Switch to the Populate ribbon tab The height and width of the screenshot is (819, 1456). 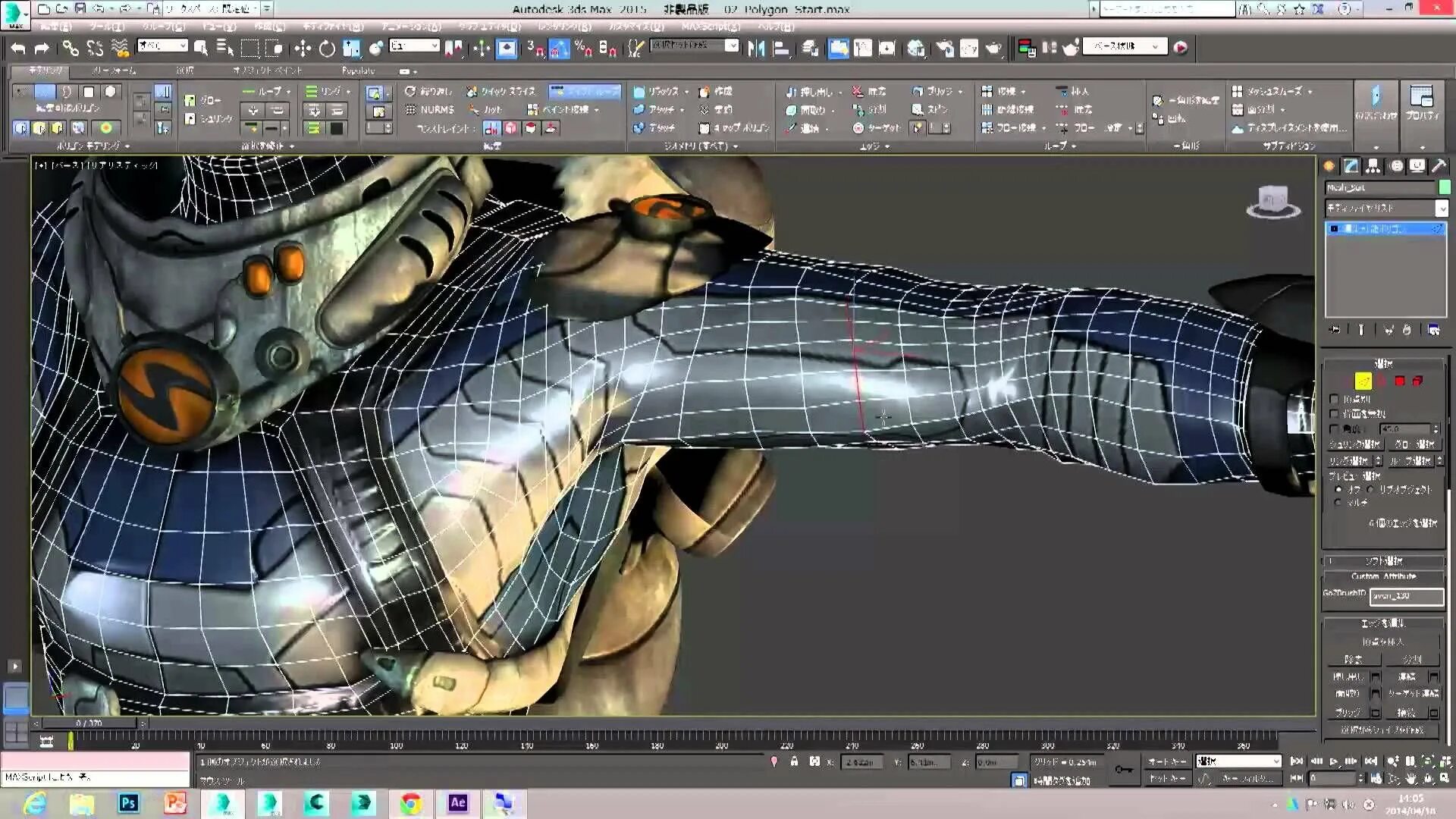pos(358,71)
